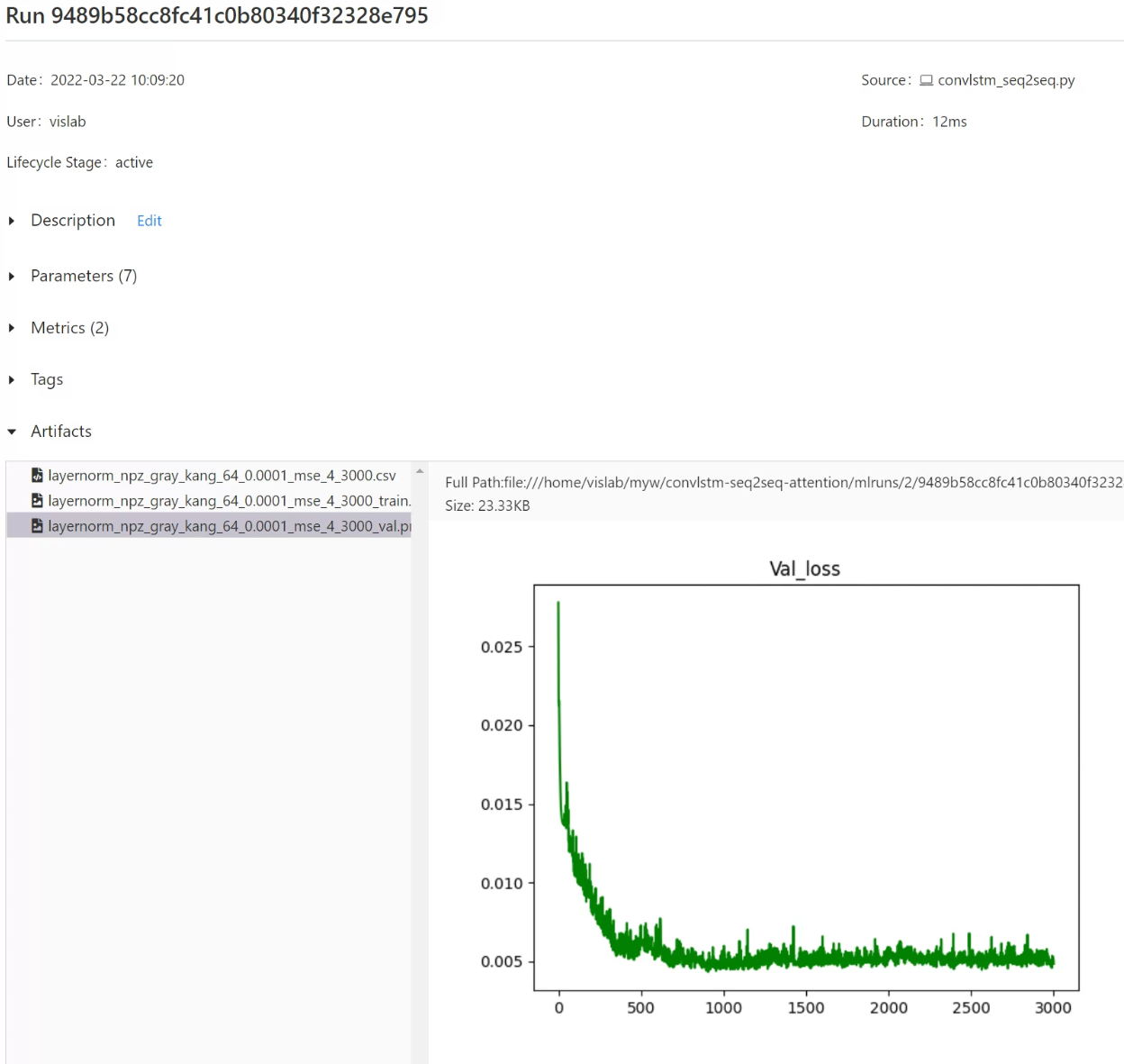The height and width of the screenshot is (1064, 1124).
Task: Click the scrollbar up arrow in the artifact list
Action: coord(419,471)
